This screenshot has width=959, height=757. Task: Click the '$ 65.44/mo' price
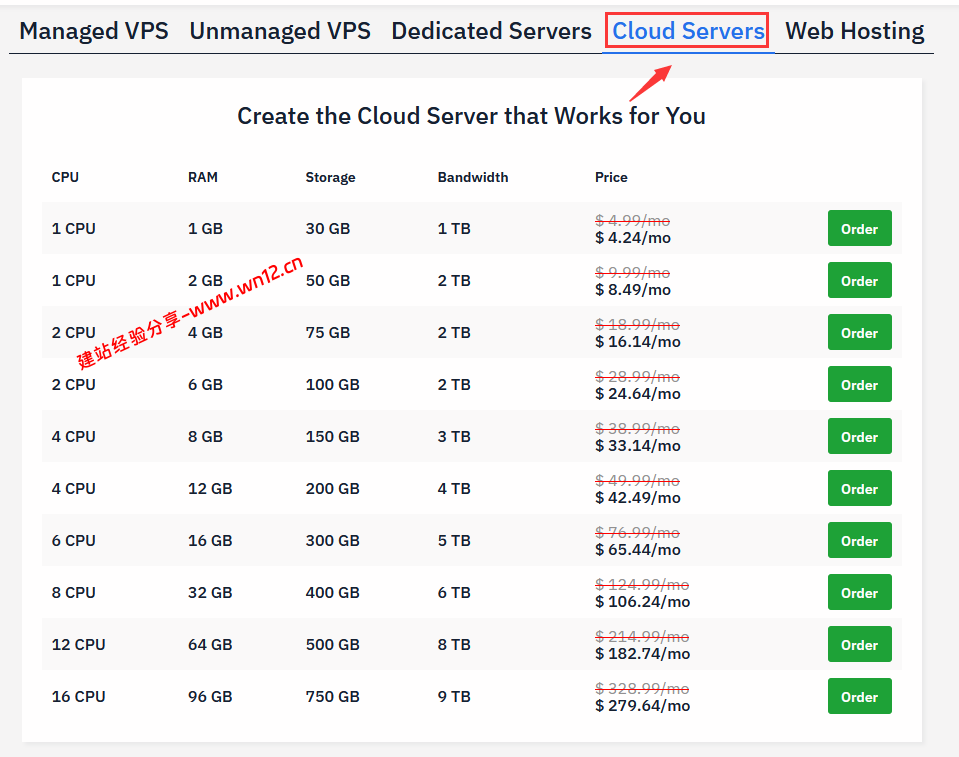[x=637, y=550]
